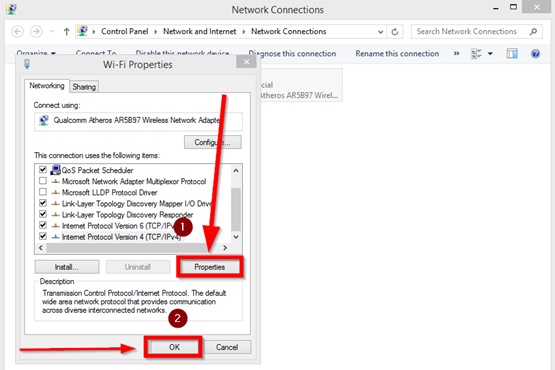Open Help question mark icon

point(536,53)
